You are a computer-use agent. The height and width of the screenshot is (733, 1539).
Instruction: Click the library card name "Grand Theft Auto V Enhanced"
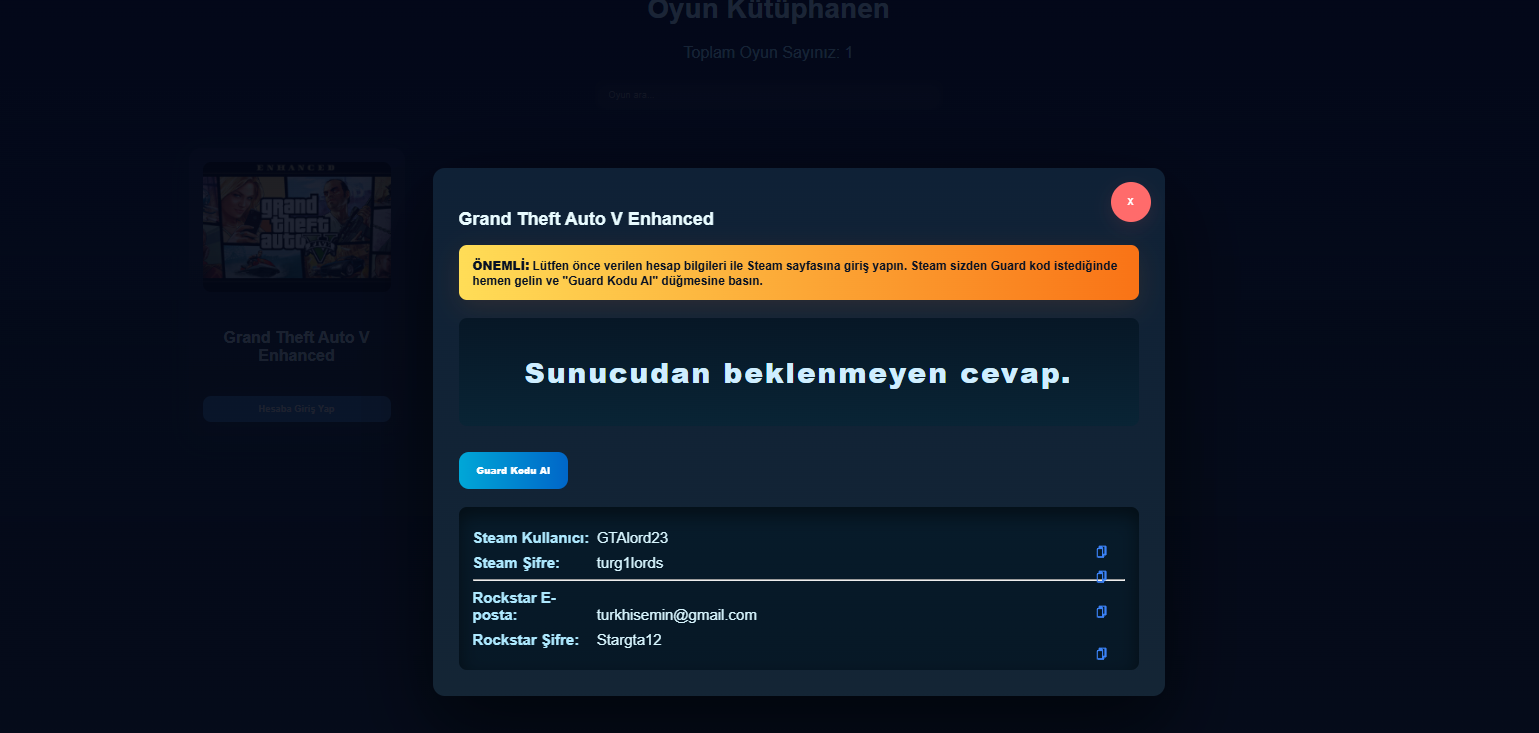click(296, 346)
